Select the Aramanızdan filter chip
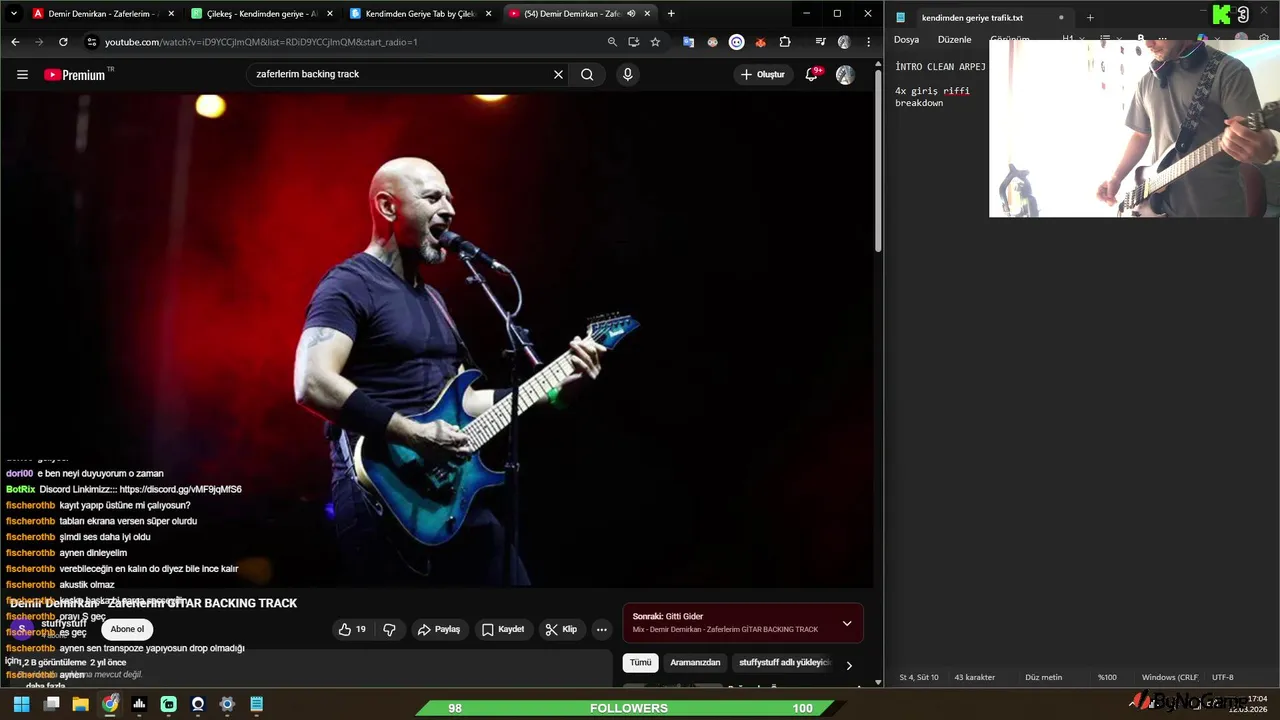This screenshot has width=1280, height=720. tap(695, 662)
